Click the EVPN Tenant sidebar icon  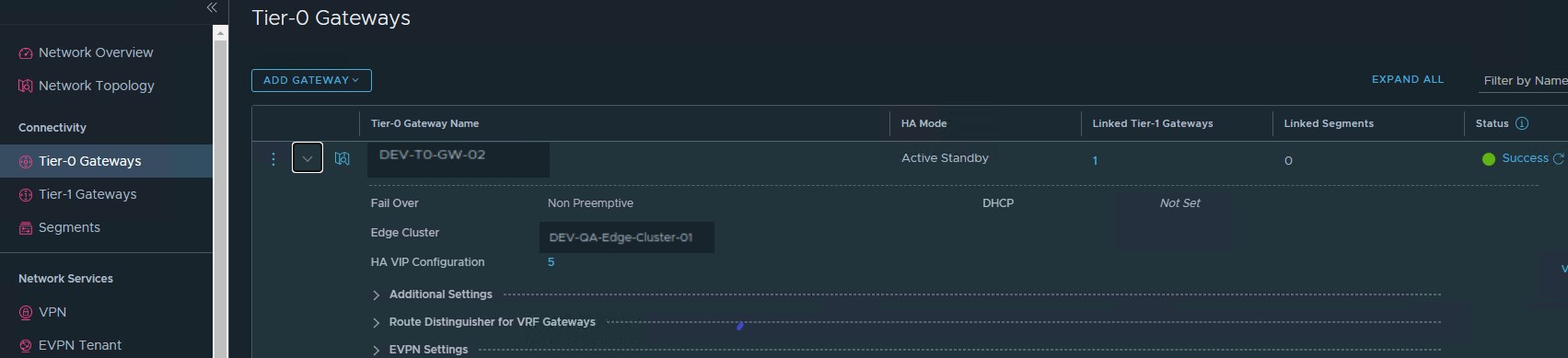[x=26, y=346]
